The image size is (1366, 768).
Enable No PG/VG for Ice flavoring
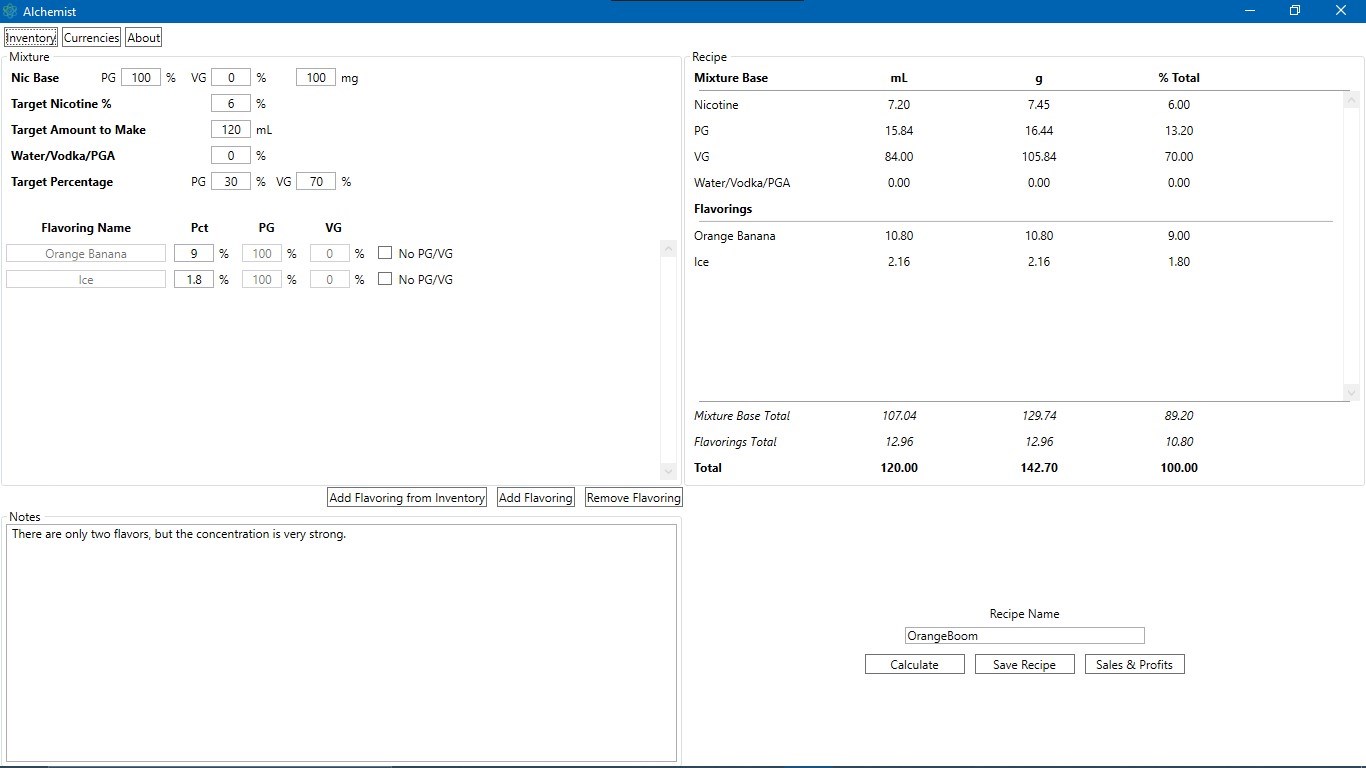(x=385, y=279)
